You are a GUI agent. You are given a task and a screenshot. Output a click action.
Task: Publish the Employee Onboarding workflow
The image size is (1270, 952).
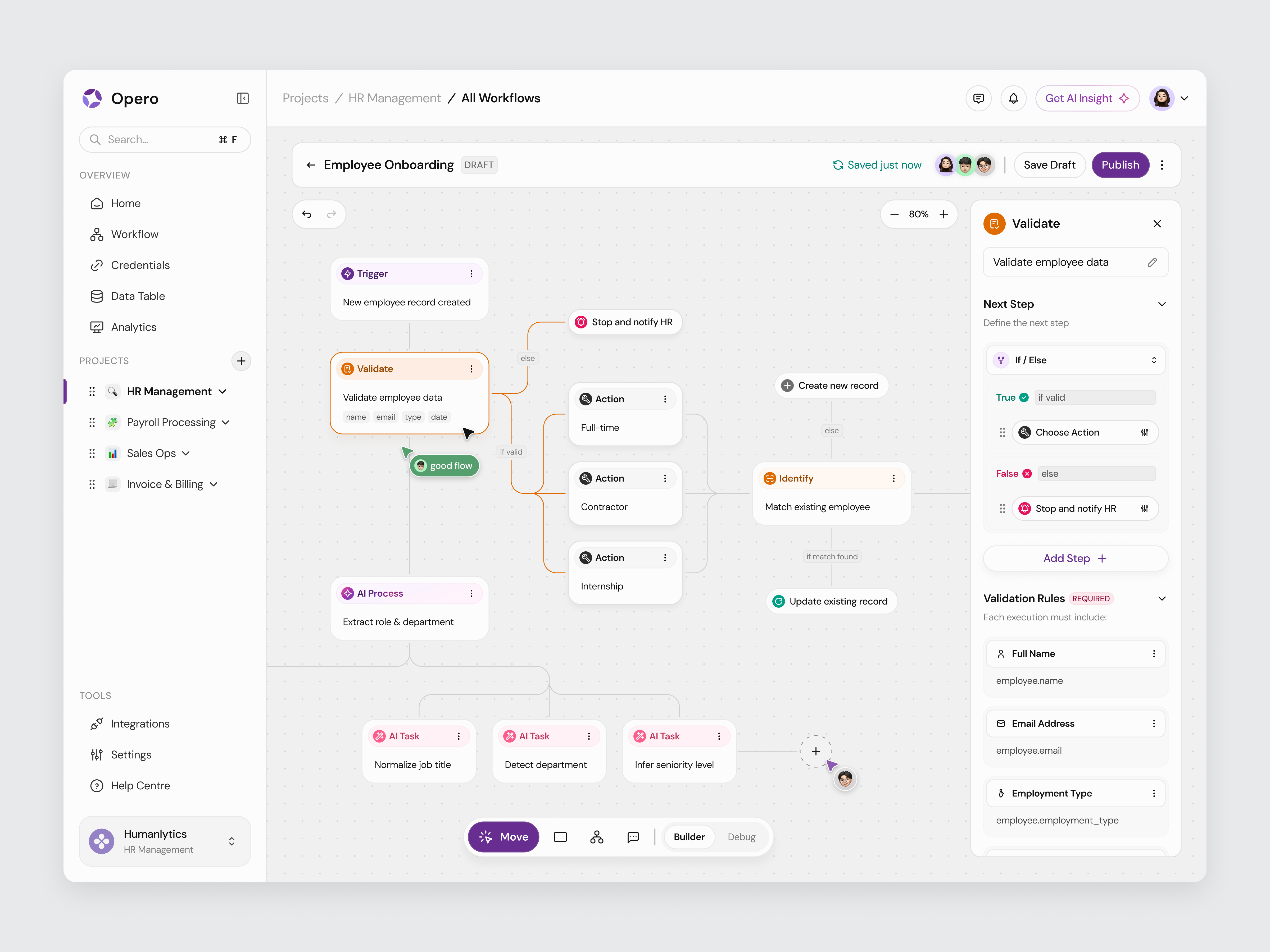click(1120, 165)
